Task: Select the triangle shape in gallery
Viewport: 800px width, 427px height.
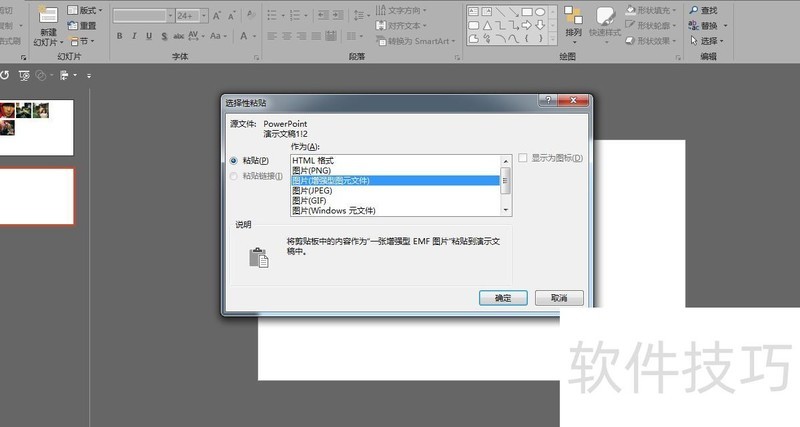Action: pos(487,24)
